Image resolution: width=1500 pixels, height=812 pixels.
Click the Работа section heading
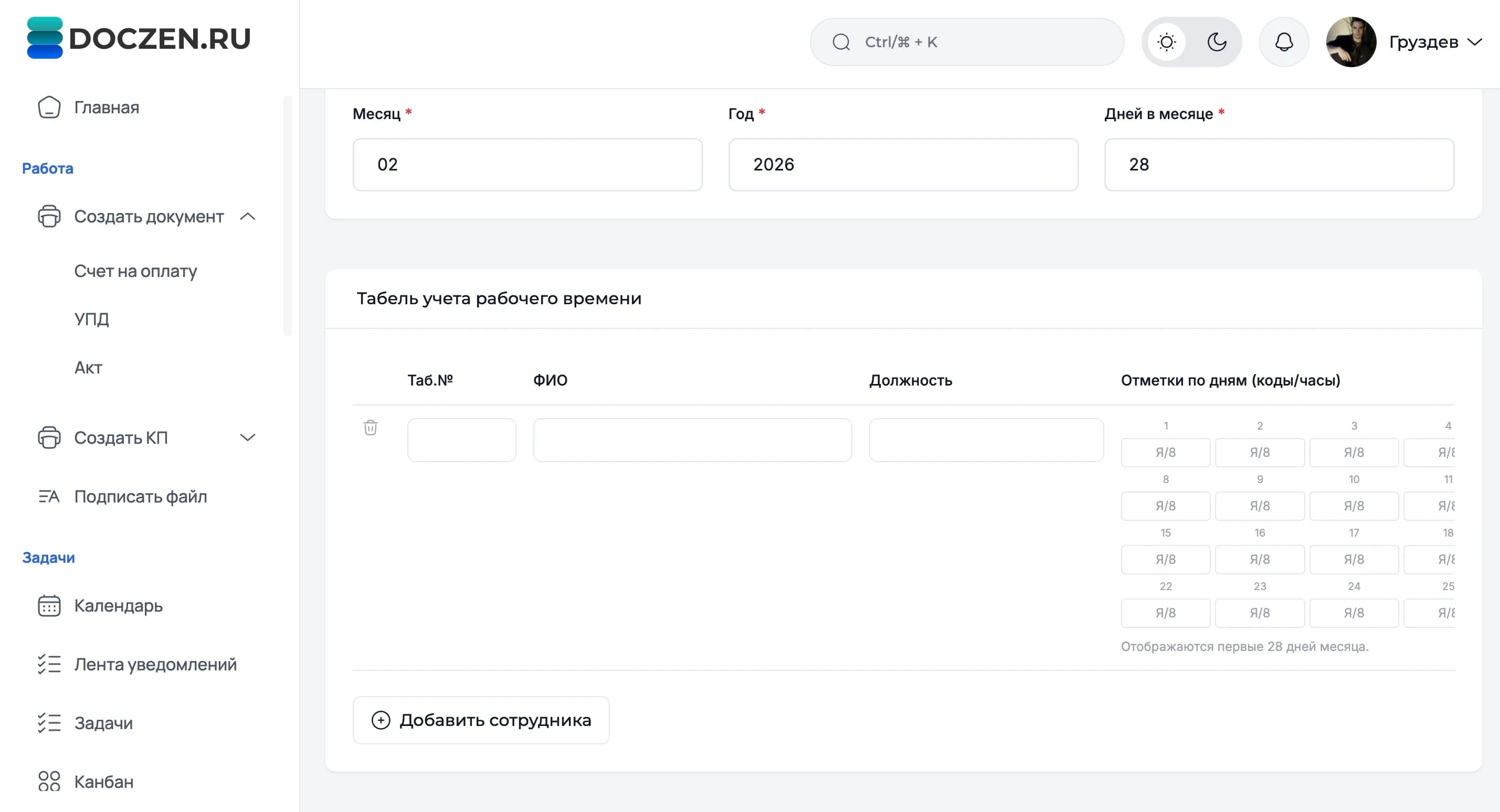pyautogui.click(x=48, y=168)
